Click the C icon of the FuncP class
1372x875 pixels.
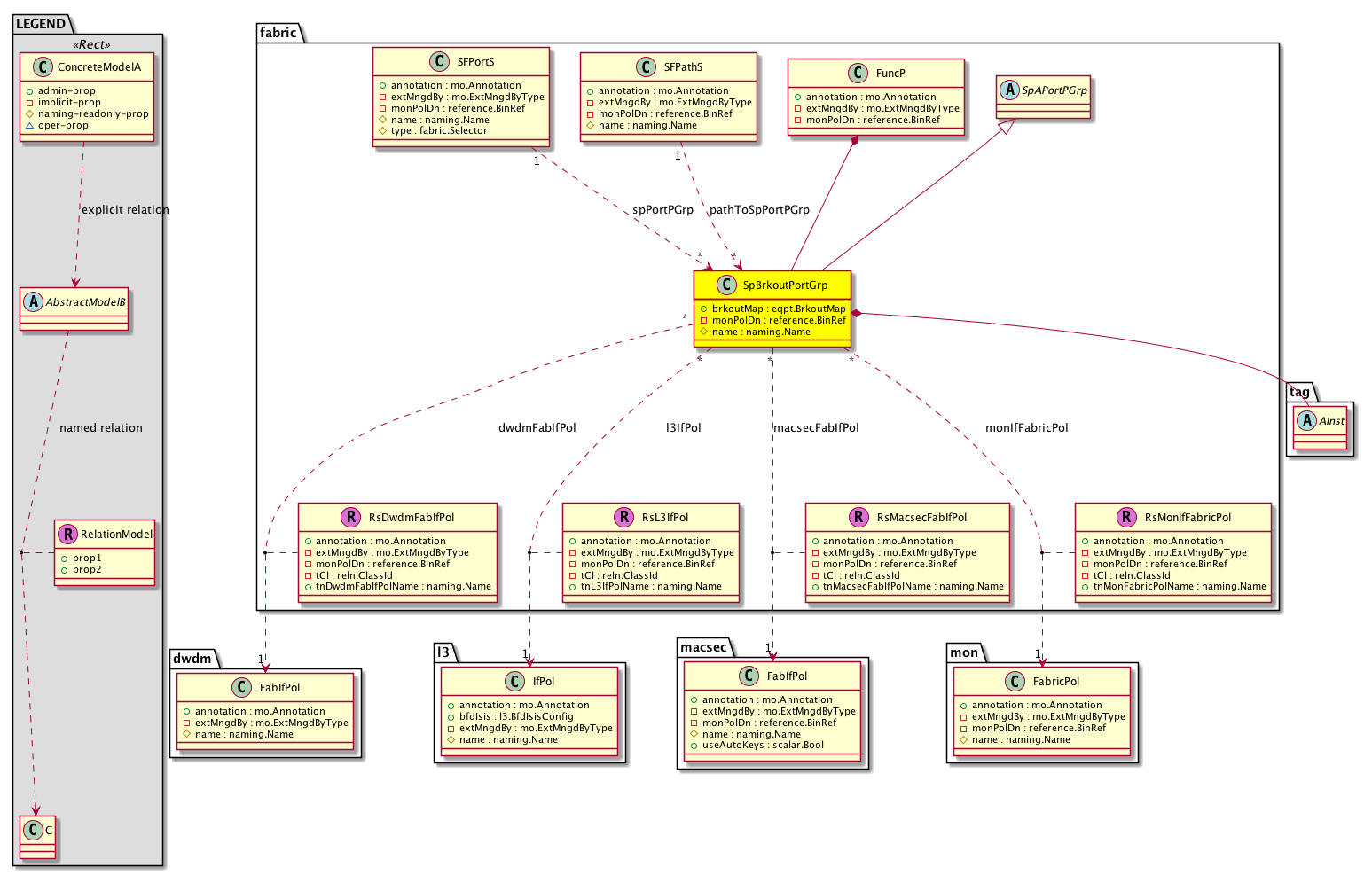(x=858, y=74)
